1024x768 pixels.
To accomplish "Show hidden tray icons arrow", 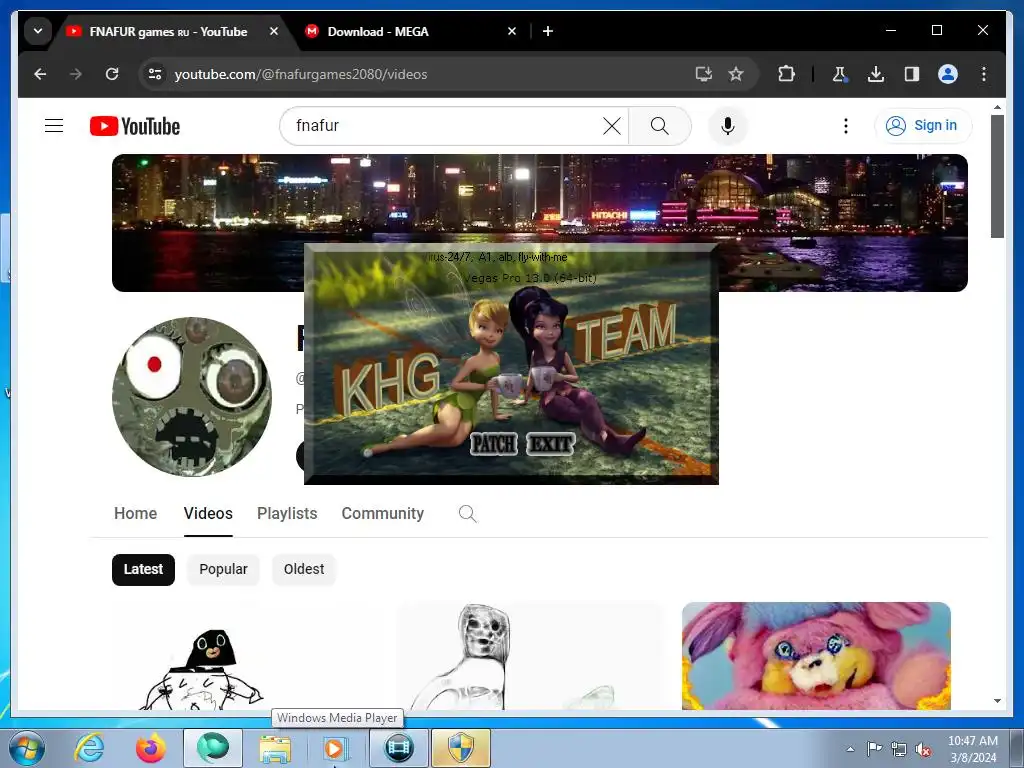I will click(850, 749).
